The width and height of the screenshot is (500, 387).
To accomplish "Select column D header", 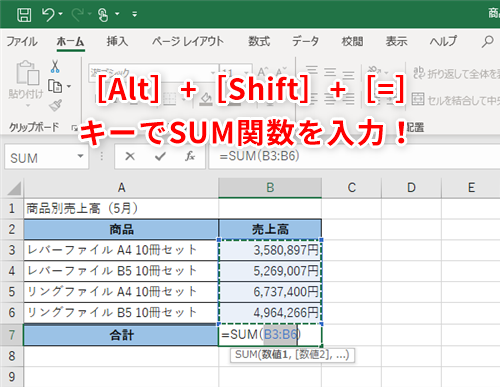I will [411, 188].
